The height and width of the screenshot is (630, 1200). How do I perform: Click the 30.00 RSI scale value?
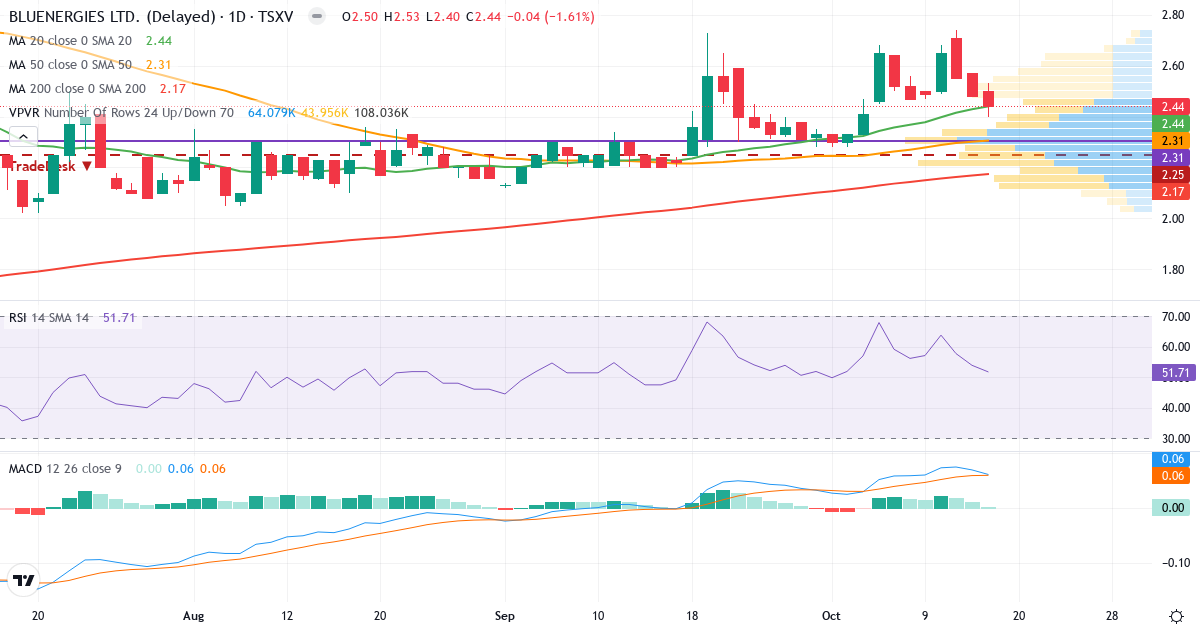pos(1175,438)
